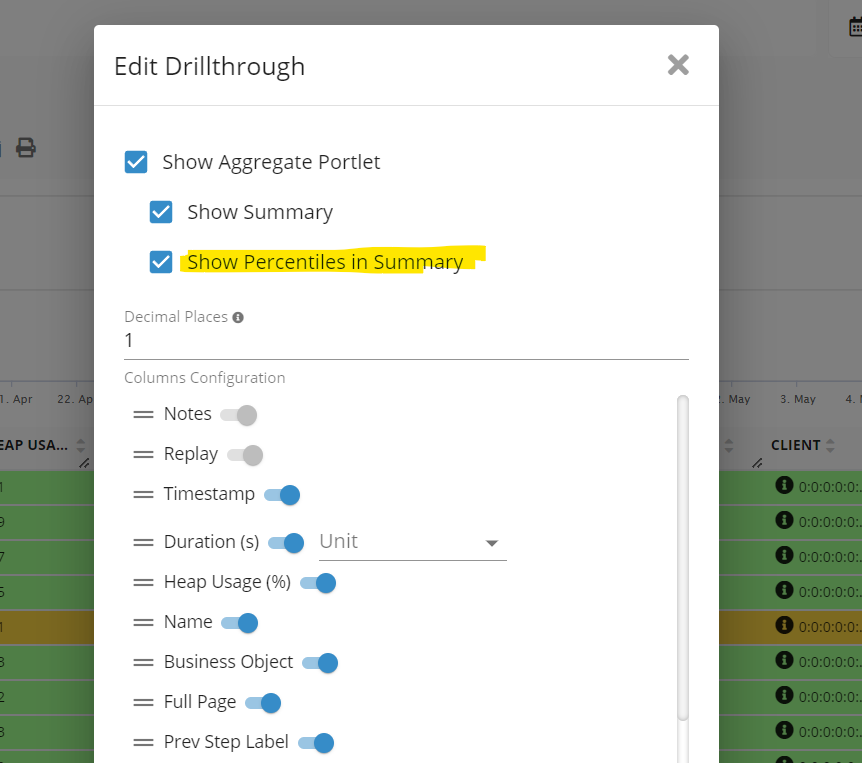Disable the Heap Usage (%) toggle
This screenshot has height=763, width=862.
click(317, 583)
